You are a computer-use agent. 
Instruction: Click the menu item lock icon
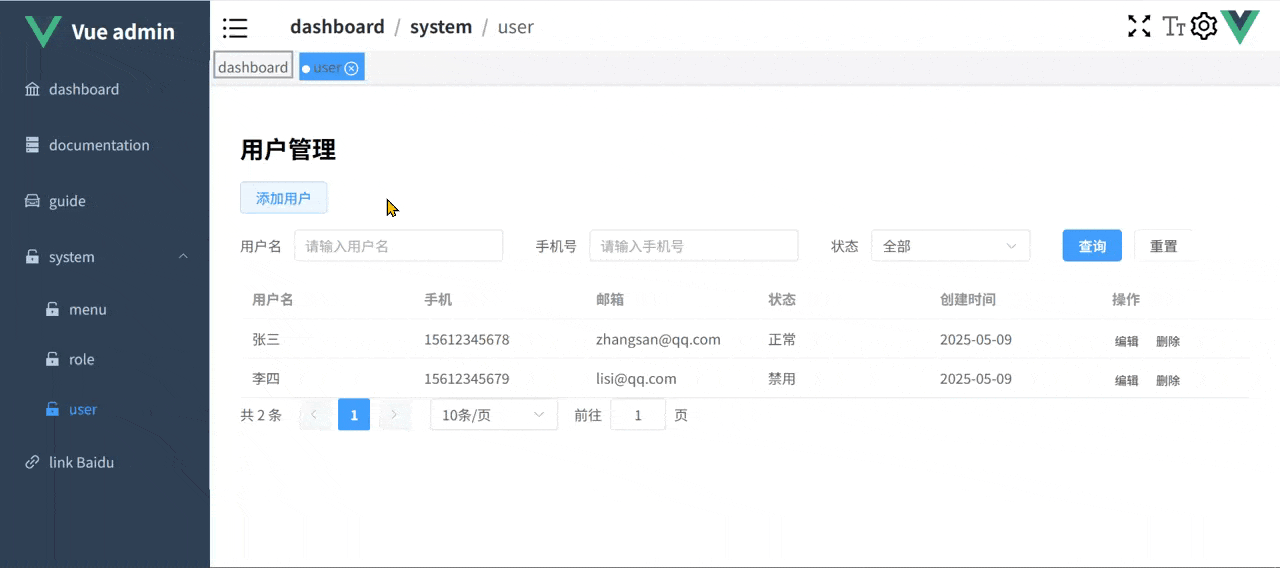click(x=52, y=310)
